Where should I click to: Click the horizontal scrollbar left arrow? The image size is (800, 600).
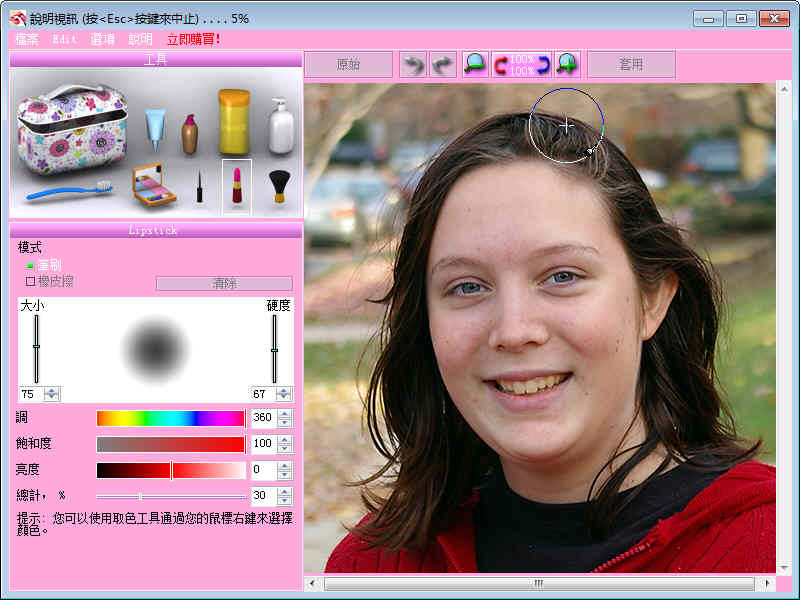coord(312,583)
